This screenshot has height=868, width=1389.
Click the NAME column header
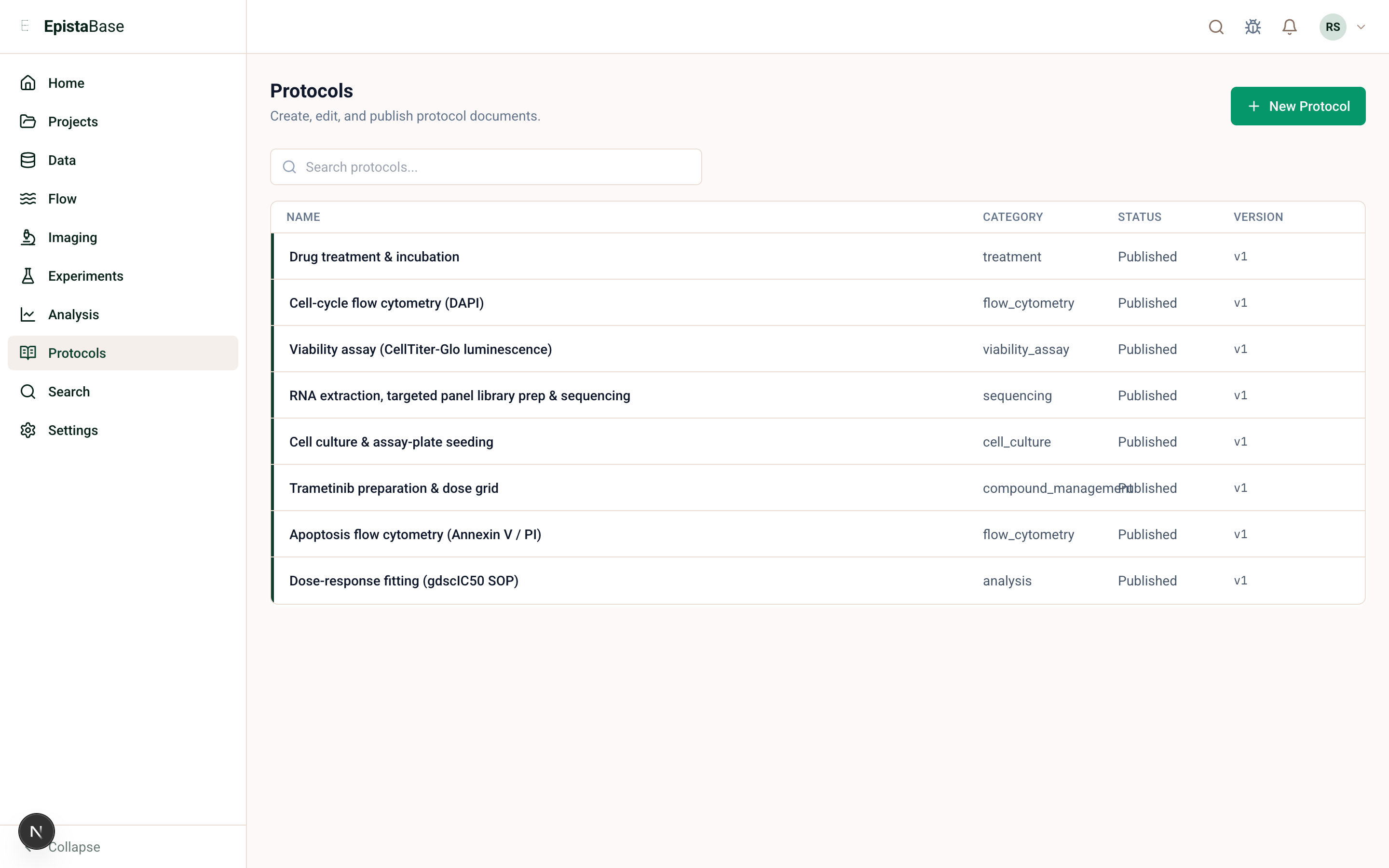(303, 217)
